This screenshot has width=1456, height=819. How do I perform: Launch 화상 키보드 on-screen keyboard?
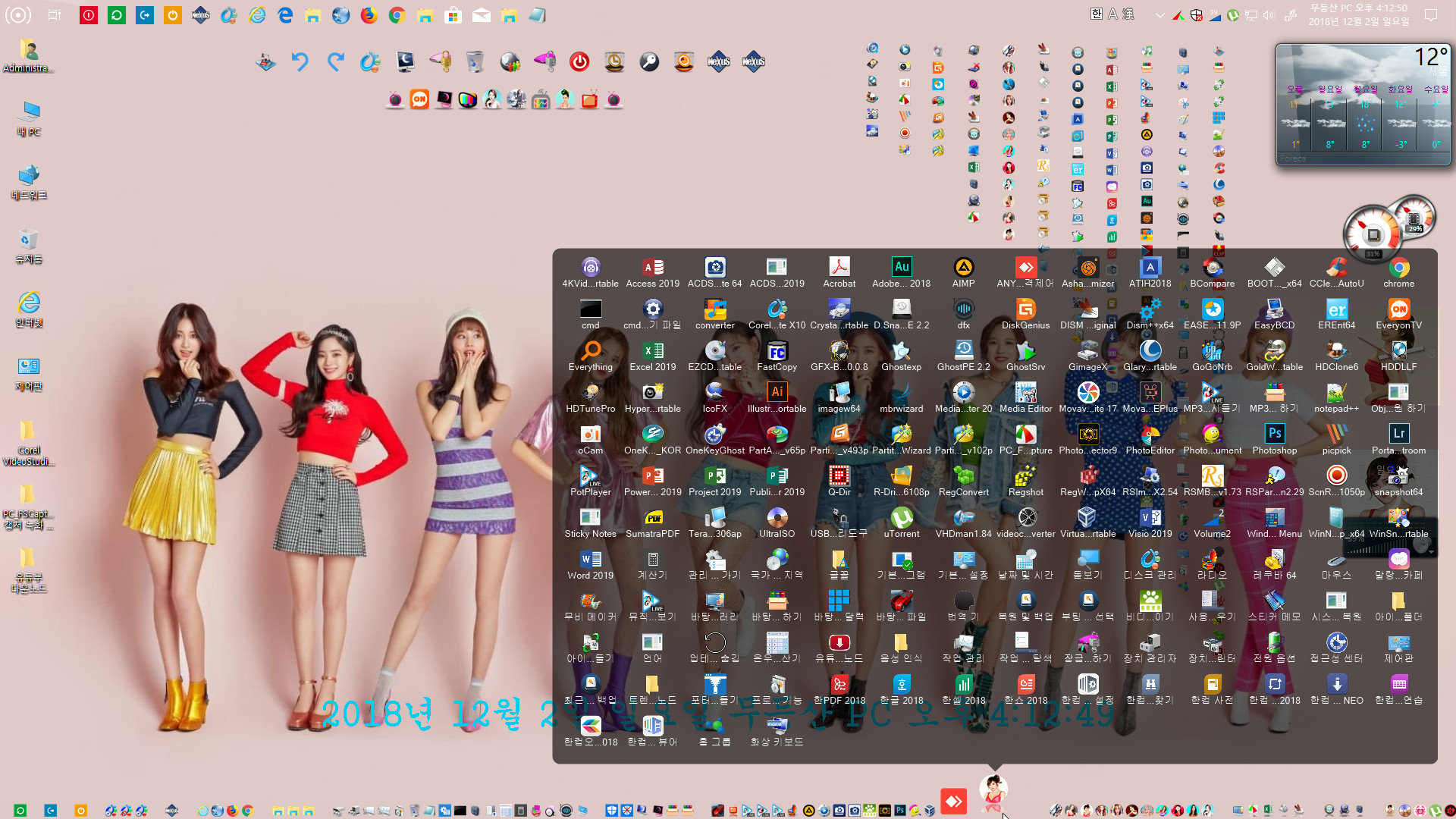pos(777,731)
